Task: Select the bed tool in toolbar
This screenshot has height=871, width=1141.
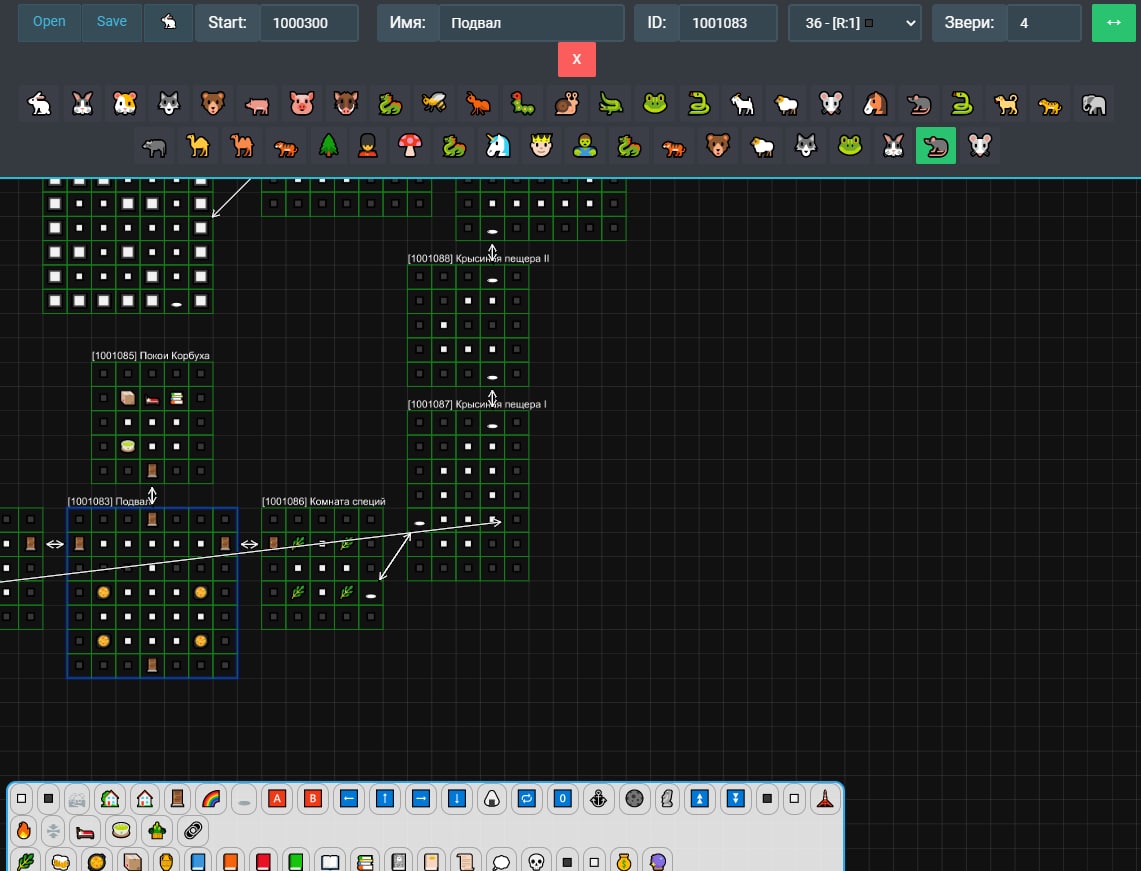Action: [85, 830]
